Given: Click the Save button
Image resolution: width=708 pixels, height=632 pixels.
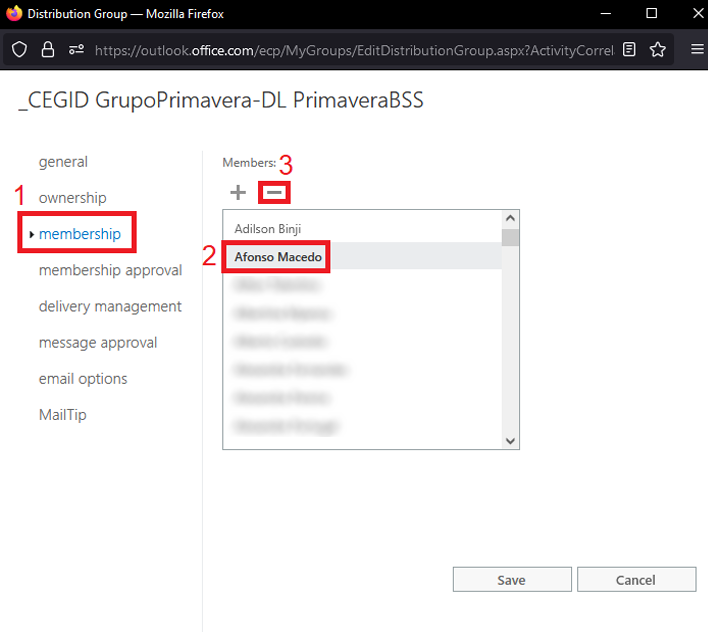Looking at the screenshot, I should coord(512,580).
